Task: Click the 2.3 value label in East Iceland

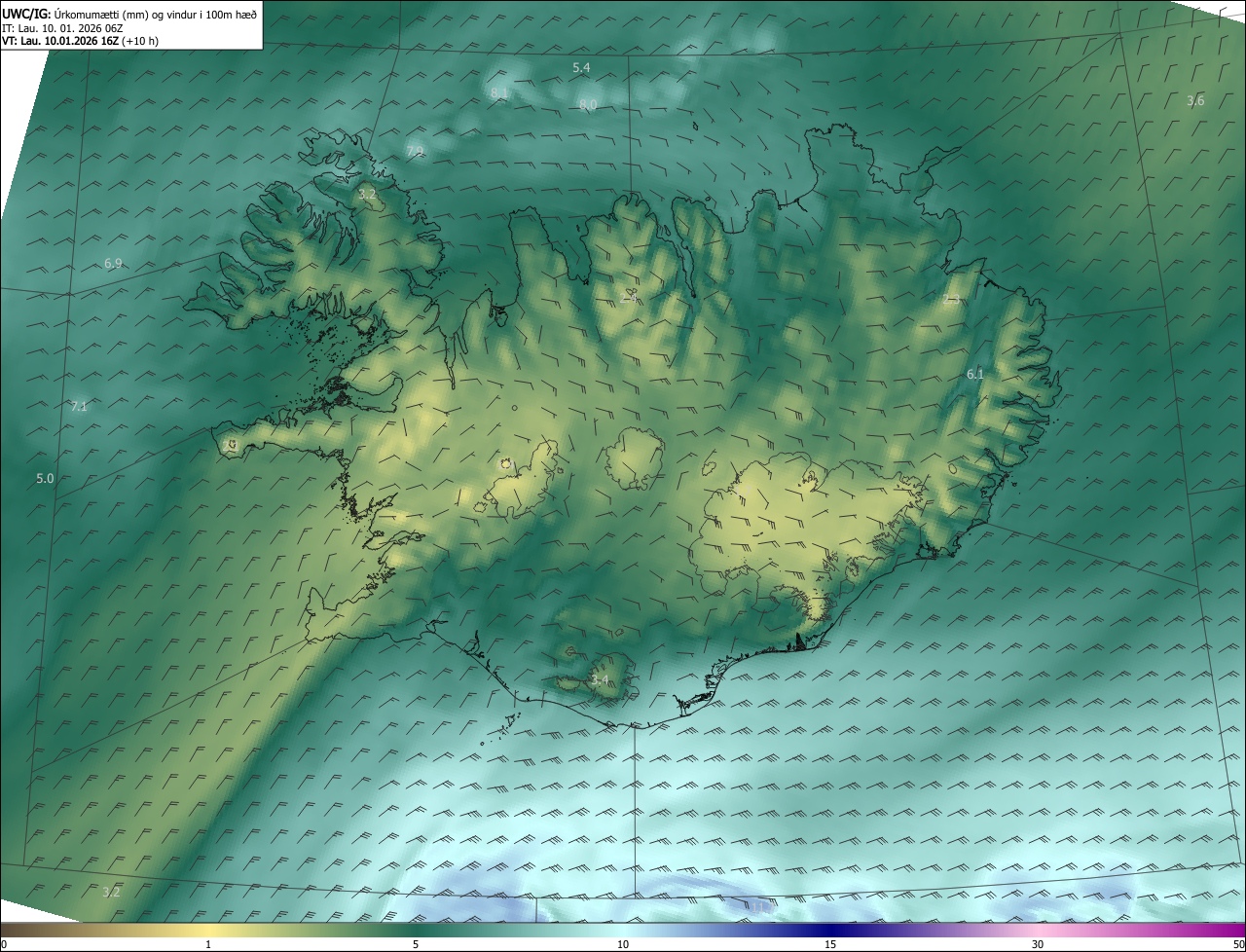Action: point(951,300)
